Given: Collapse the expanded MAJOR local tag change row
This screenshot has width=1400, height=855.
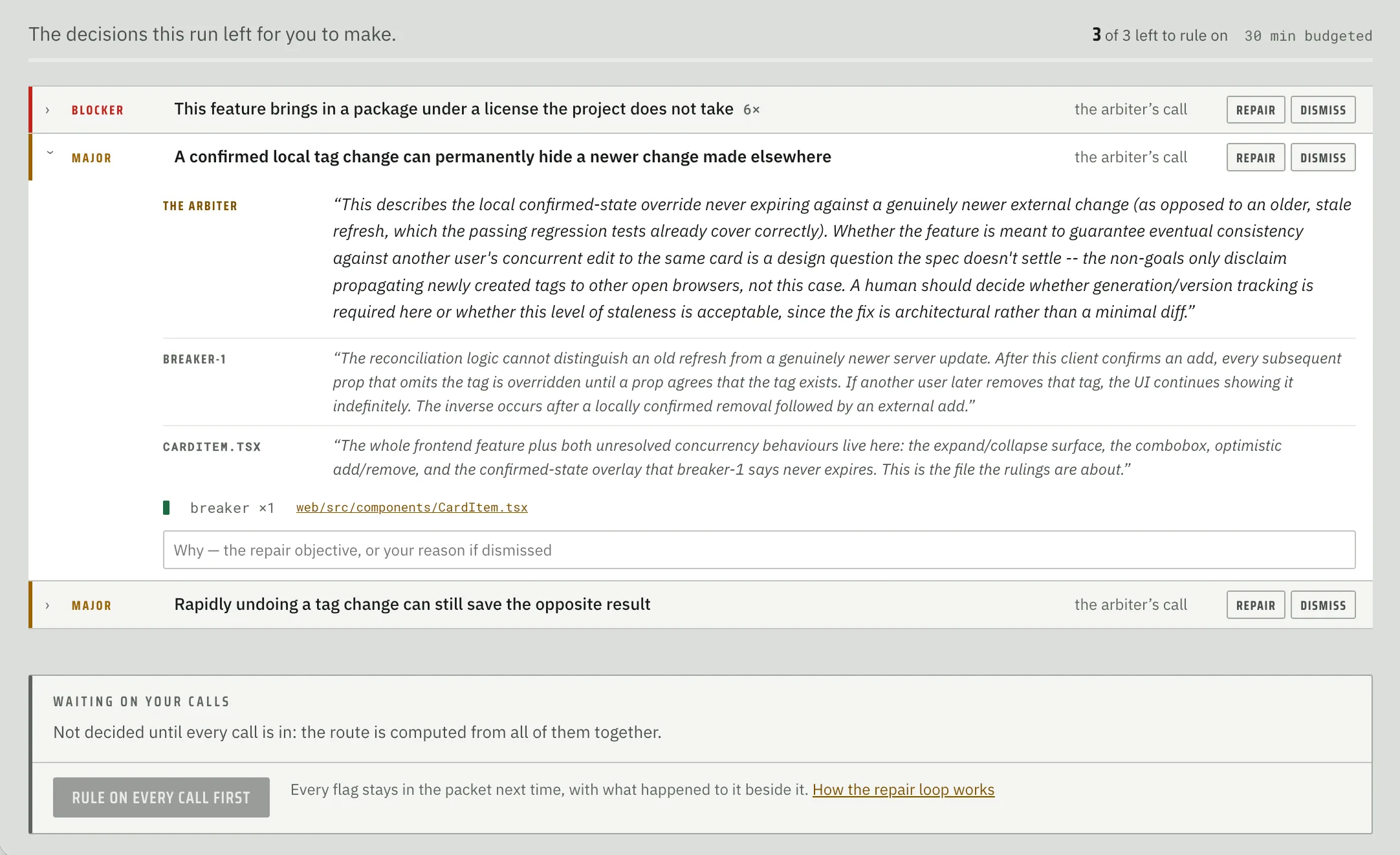Looking at the screenshot, I should tap(50, 153).
